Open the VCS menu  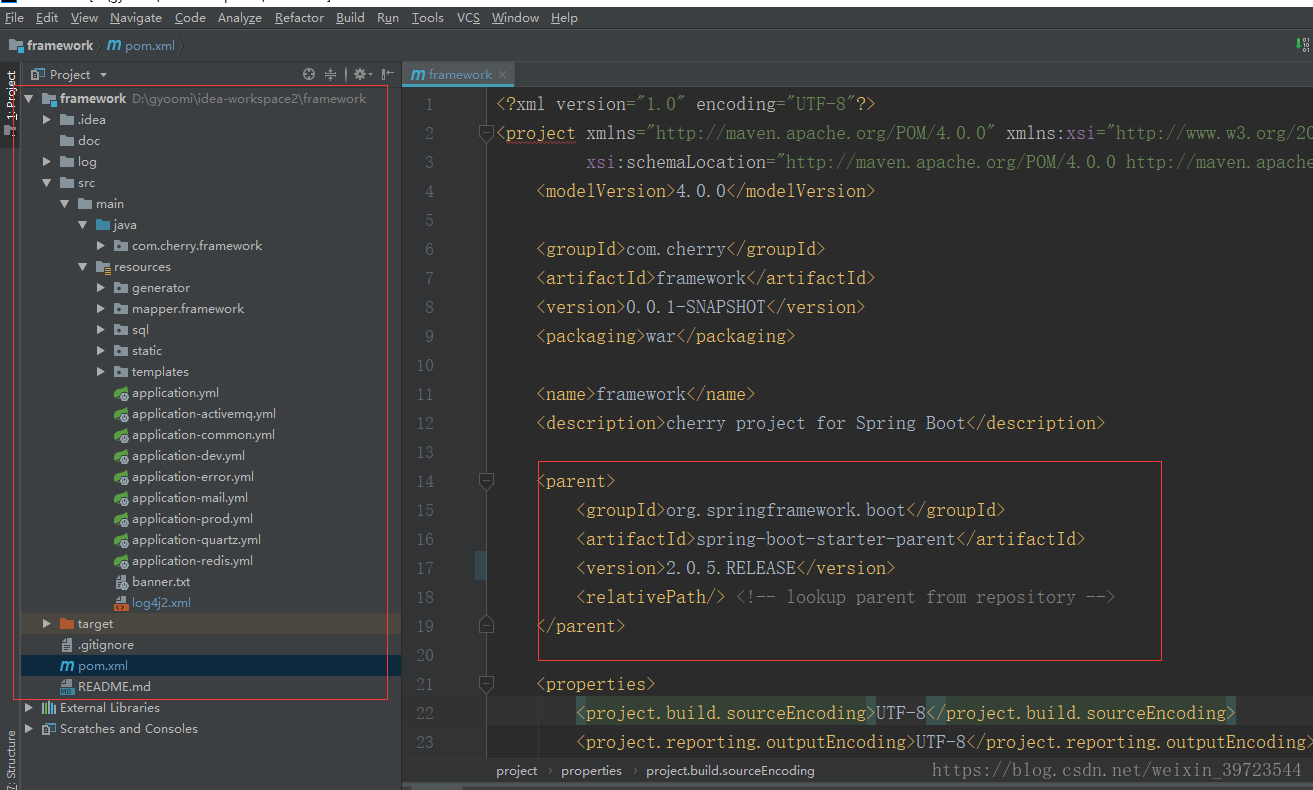point(468,17)
